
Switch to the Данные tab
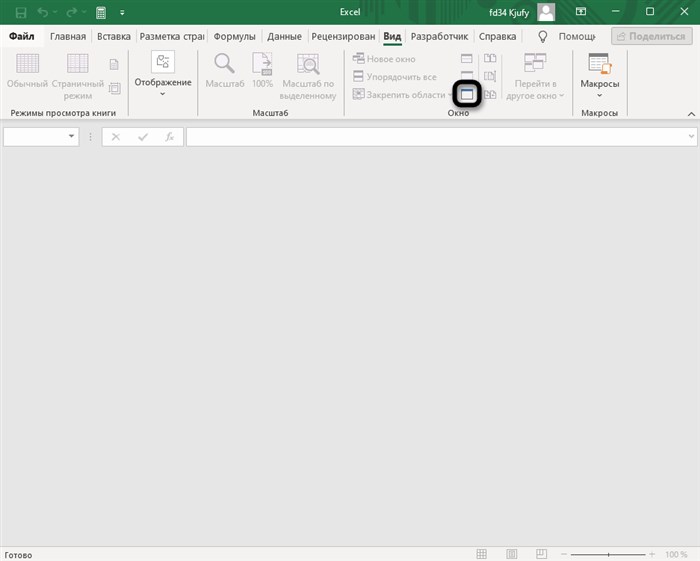[284, 36]
